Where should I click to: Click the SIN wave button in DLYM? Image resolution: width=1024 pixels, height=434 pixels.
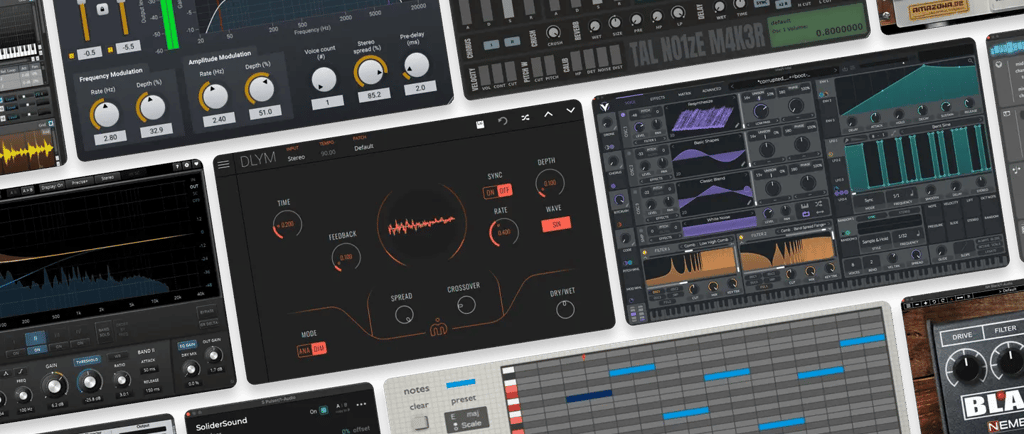pos(556,224)
